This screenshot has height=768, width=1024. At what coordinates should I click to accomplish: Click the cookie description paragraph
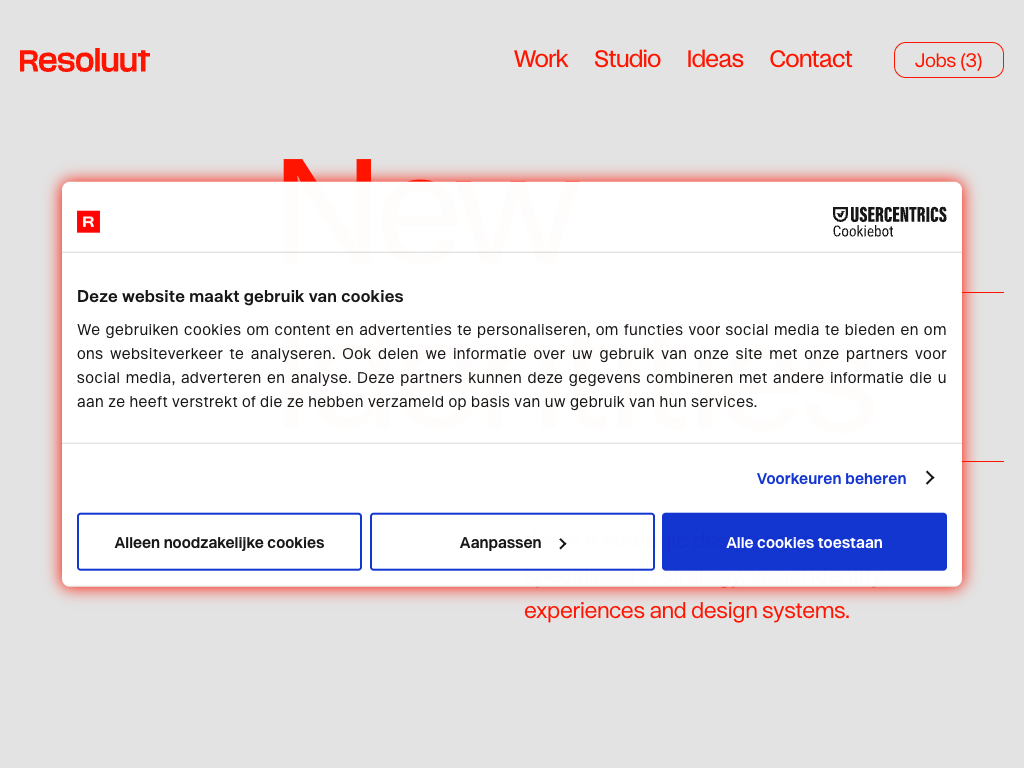coord(511,366)
